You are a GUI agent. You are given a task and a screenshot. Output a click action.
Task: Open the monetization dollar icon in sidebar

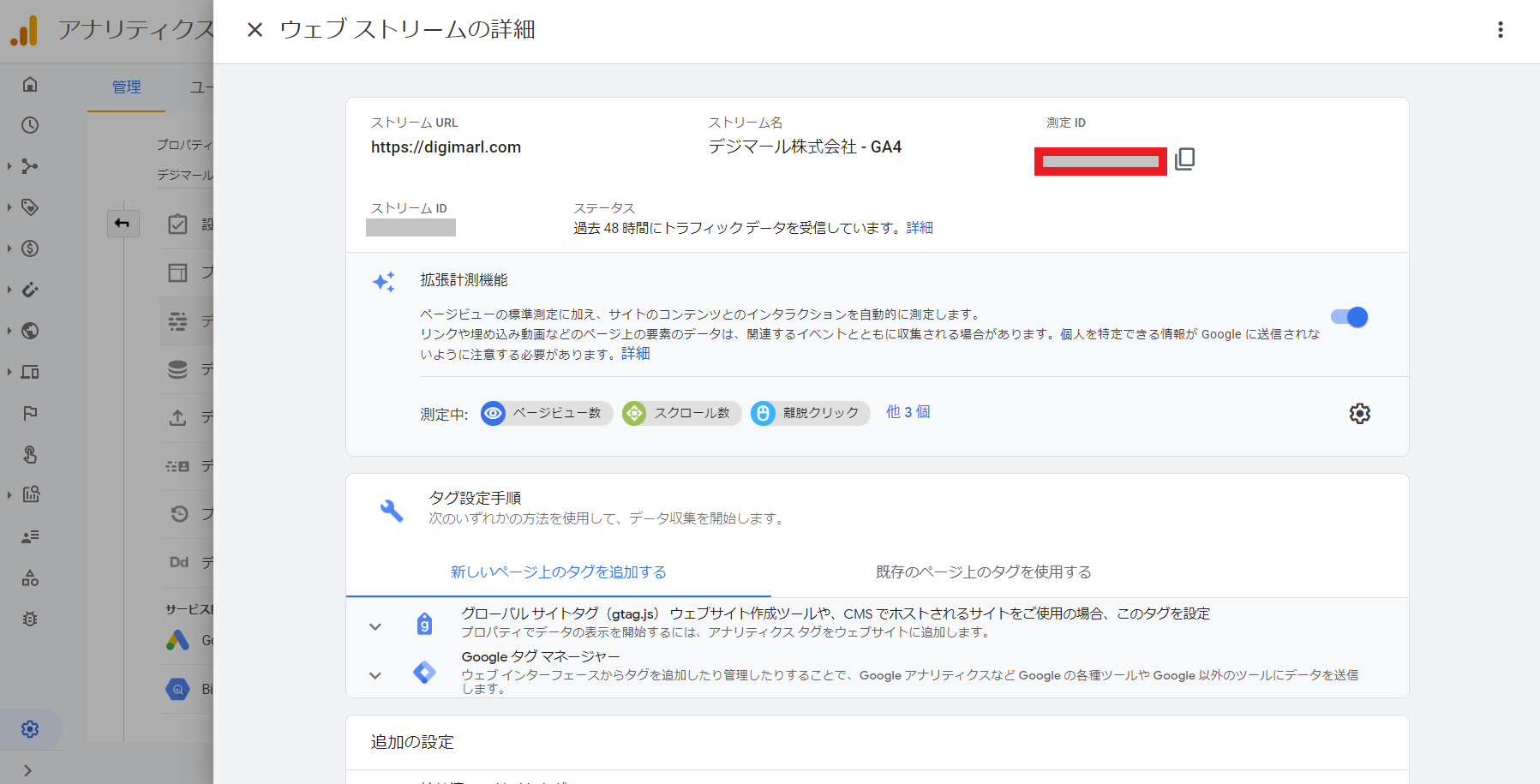30,248
